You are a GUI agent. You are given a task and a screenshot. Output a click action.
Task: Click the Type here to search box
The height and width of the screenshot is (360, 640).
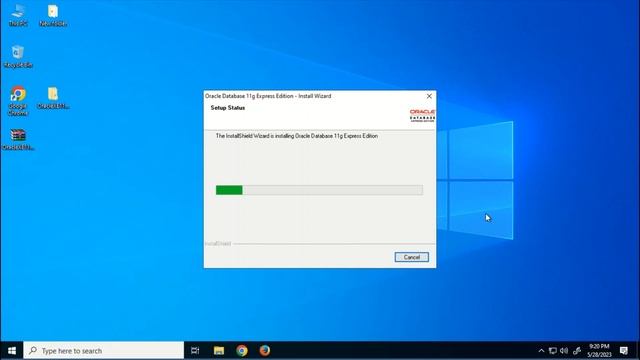tap(104, 351)
